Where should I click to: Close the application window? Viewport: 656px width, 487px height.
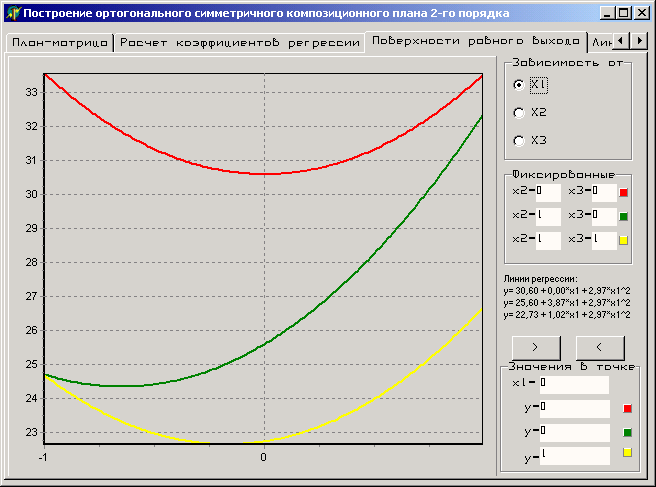tap(641, 13)
